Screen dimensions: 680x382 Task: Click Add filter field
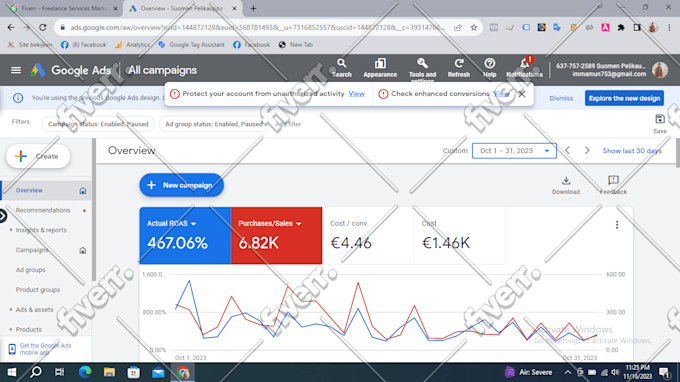point(288,124)
